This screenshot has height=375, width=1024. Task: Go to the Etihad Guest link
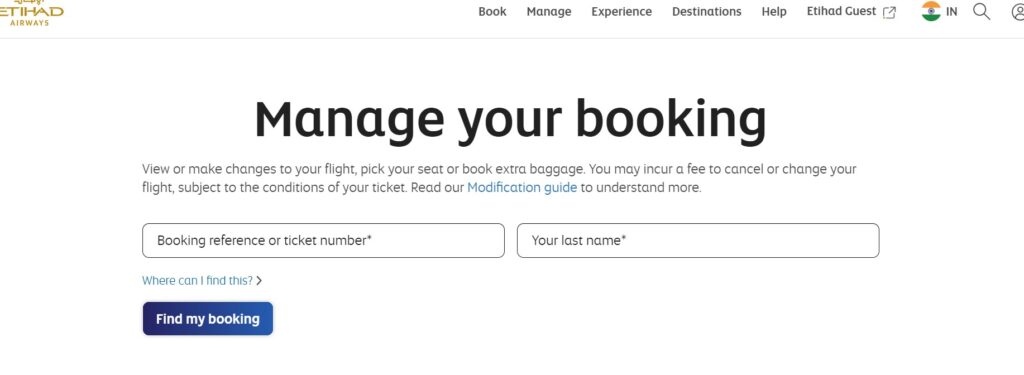coord(841,11)
